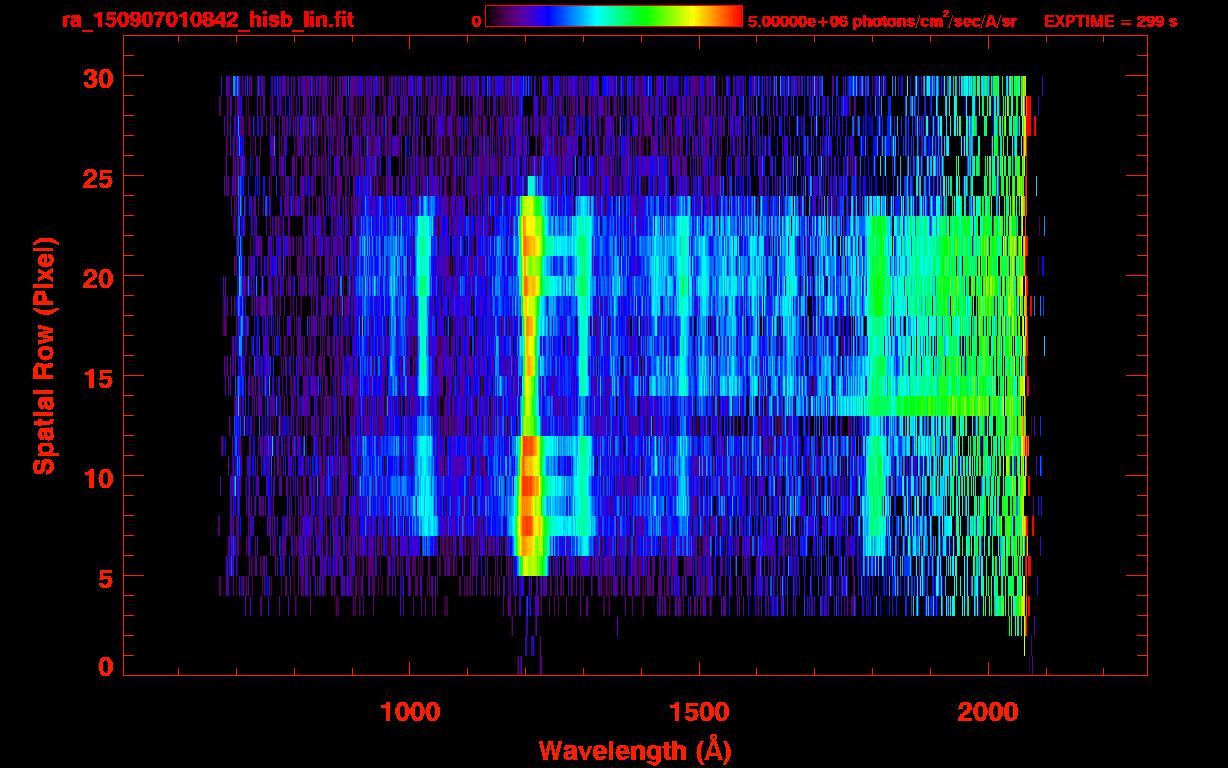Click the colorbar minimum label 0
This screenshot has width=1228, height=768.
point(476,21)
